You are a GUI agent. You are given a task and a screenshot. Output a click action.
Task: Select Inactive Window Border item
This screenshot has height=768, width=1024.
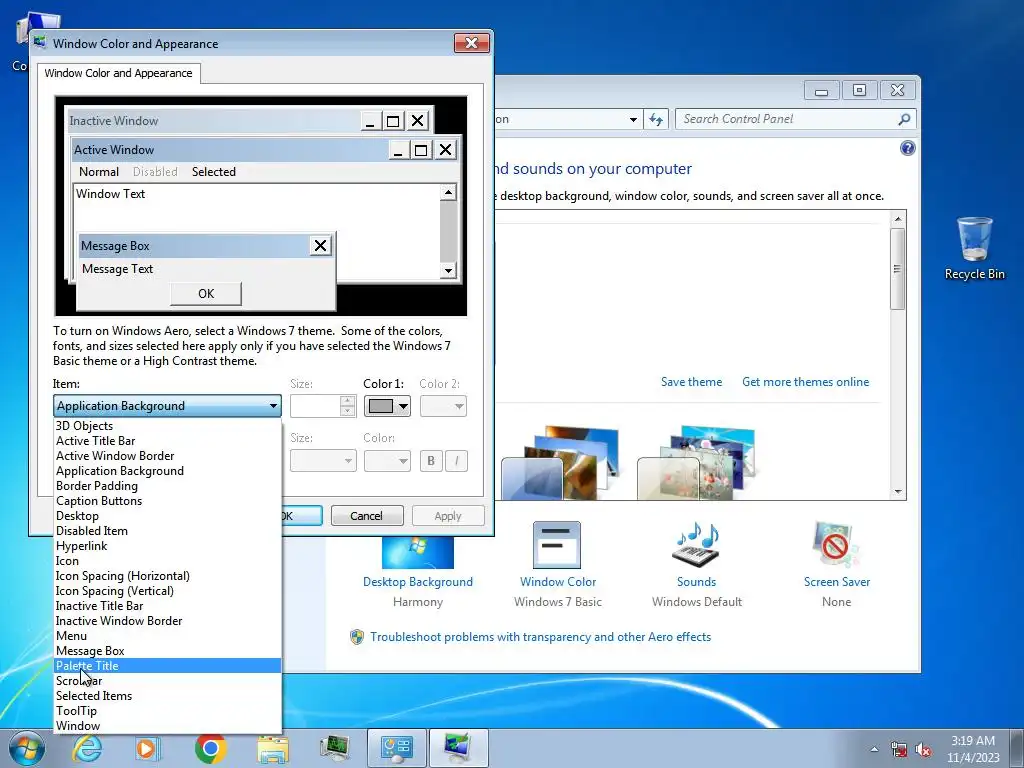point(167,620)
